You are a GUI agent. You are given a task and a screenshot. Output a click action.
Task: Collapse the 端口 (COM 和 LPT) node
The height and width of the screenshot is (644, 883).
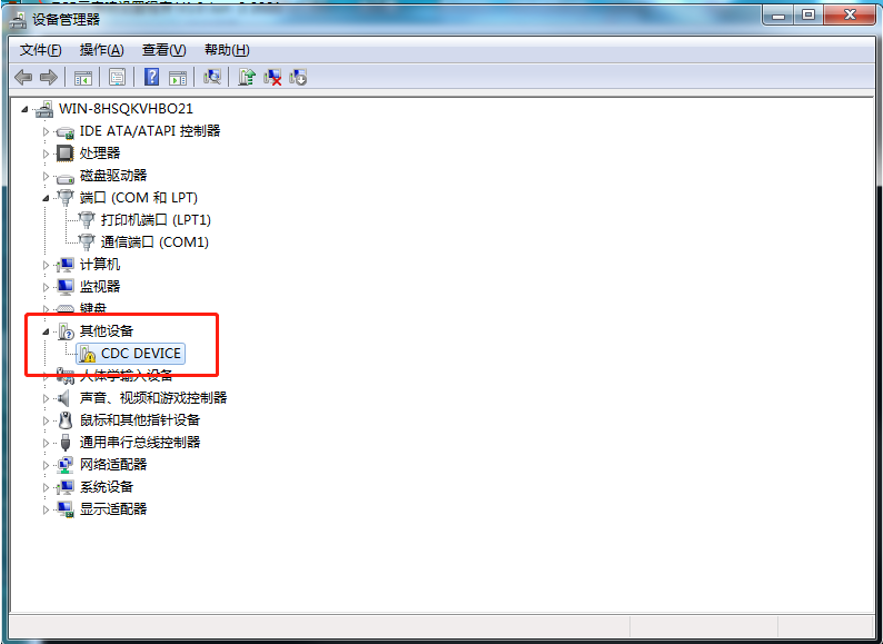pos(46,198)
